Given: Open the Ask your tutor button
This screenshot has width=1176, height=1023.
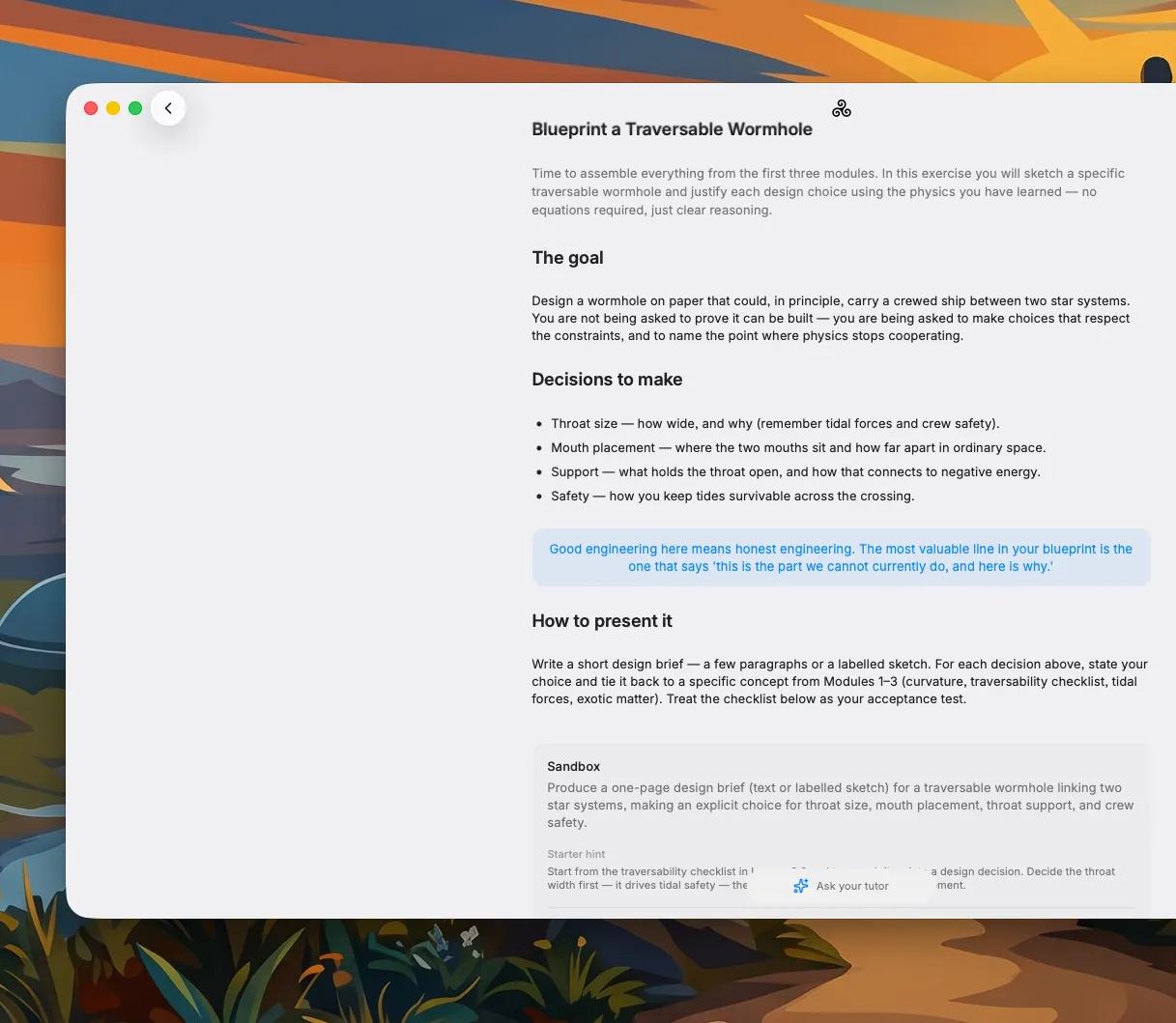Looking at the screenshot, I should click(841, 886).
